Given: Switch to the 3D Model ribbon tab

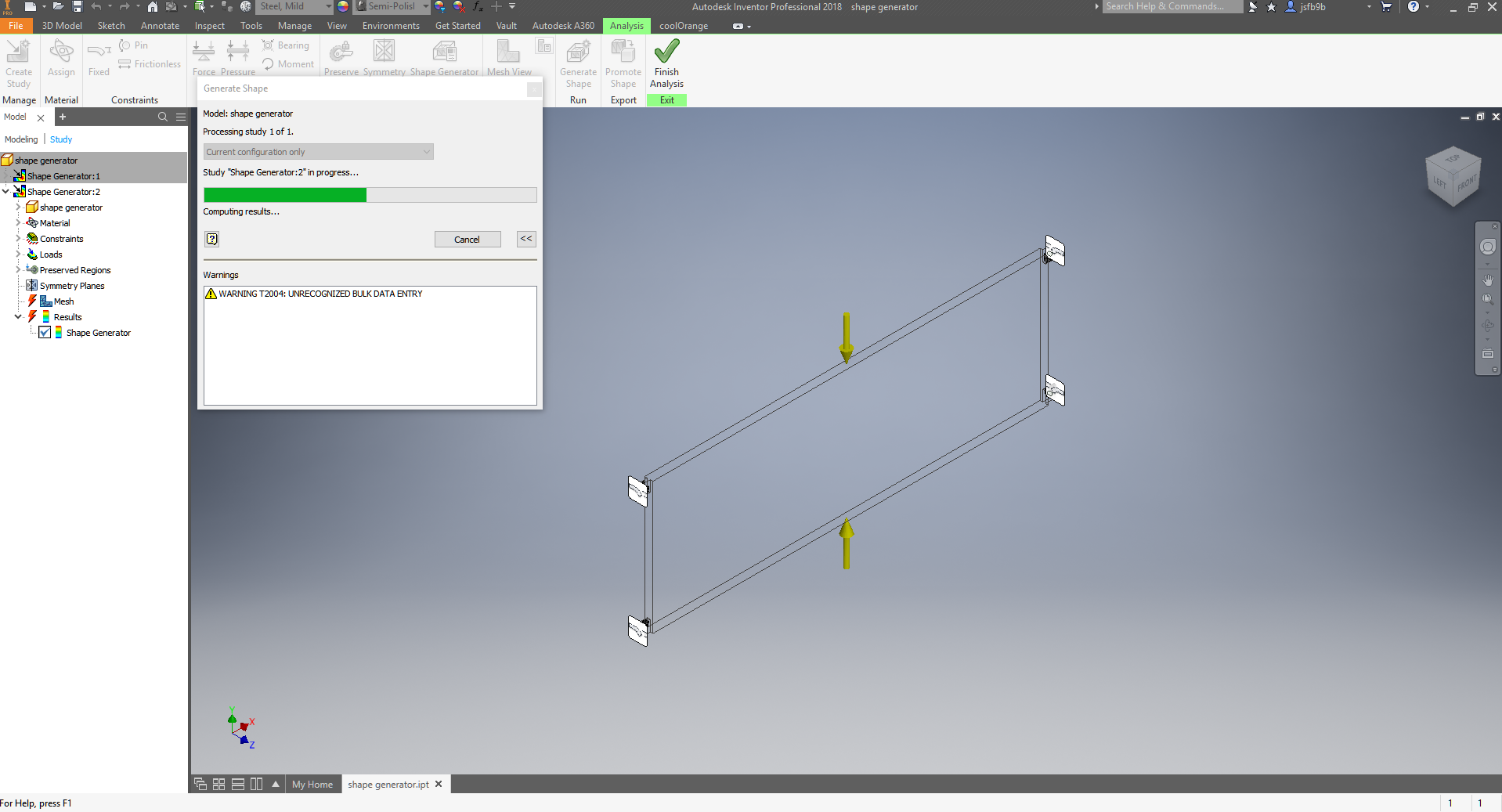Looking at the screenshot, I should coord(62,26).
